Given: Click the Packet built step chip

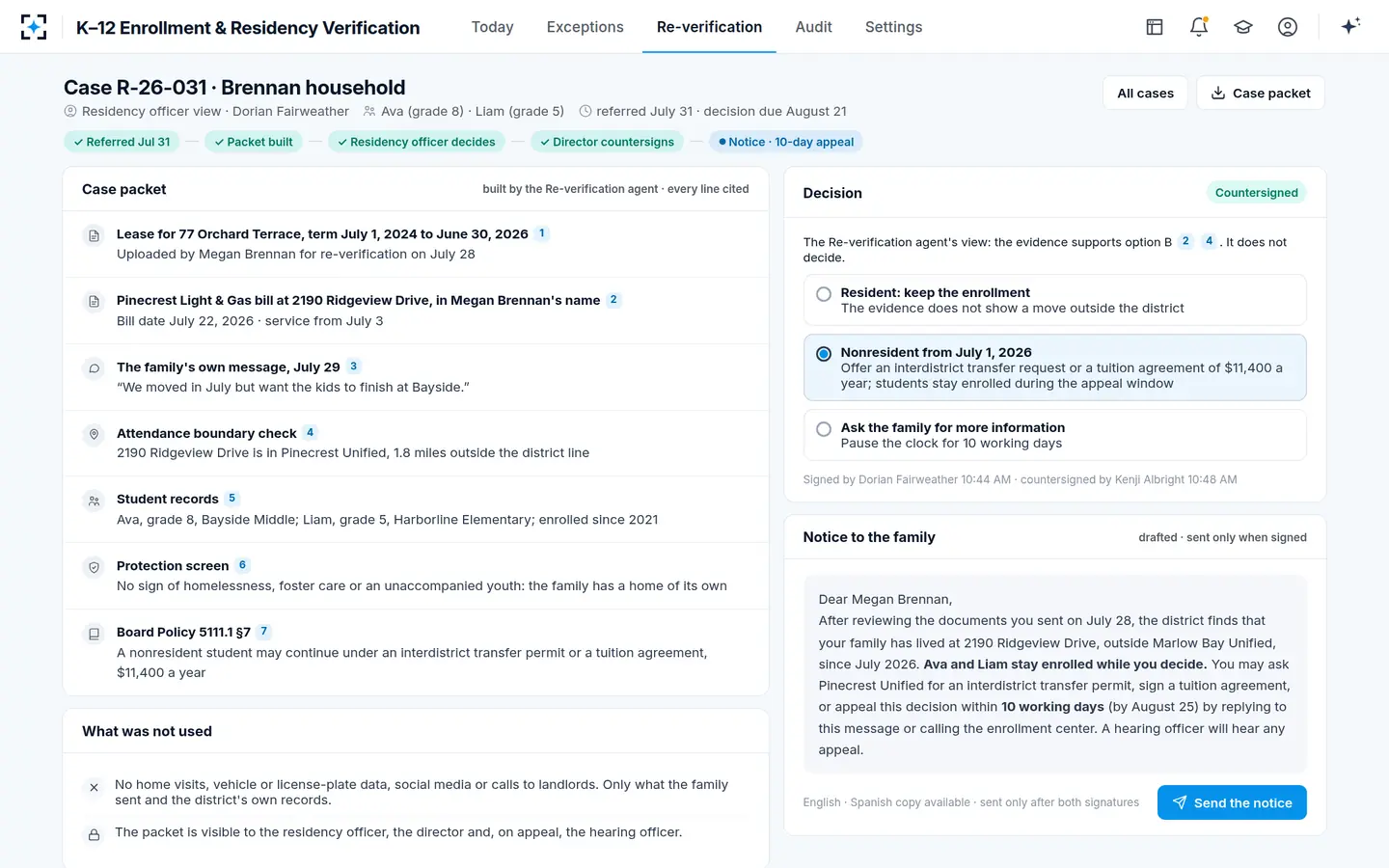Looking at the screenshot, I should [254, 142].
